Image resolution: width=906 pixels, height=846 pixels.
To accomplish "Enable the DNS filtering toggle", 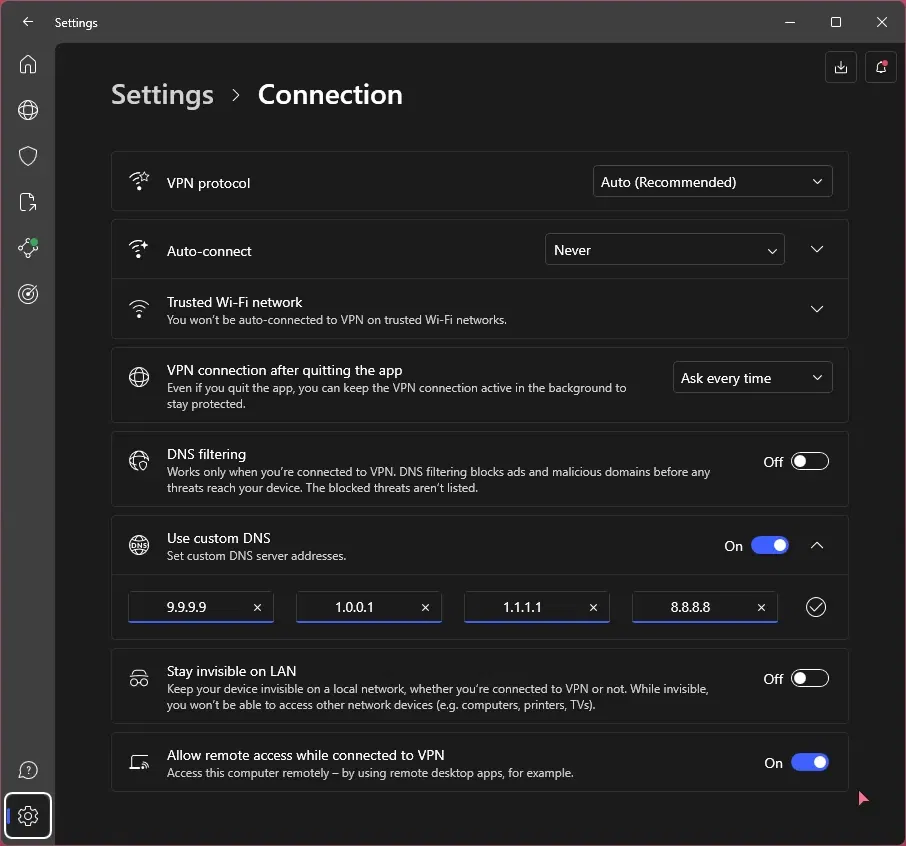I will 810,462.
